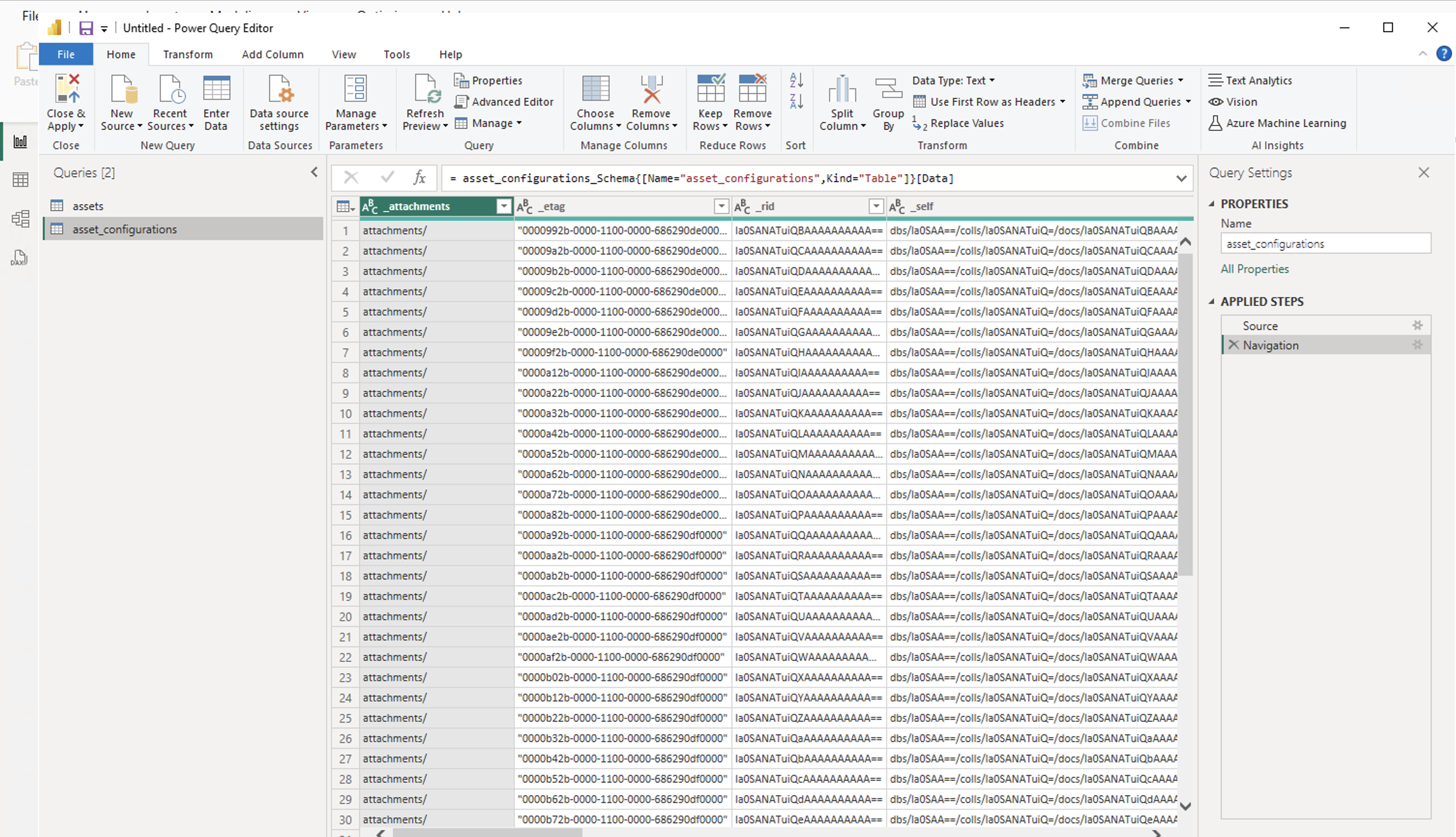Sort column ascending (A to Z)
This screenshot has height=837, width=1456.
(796, 80)
